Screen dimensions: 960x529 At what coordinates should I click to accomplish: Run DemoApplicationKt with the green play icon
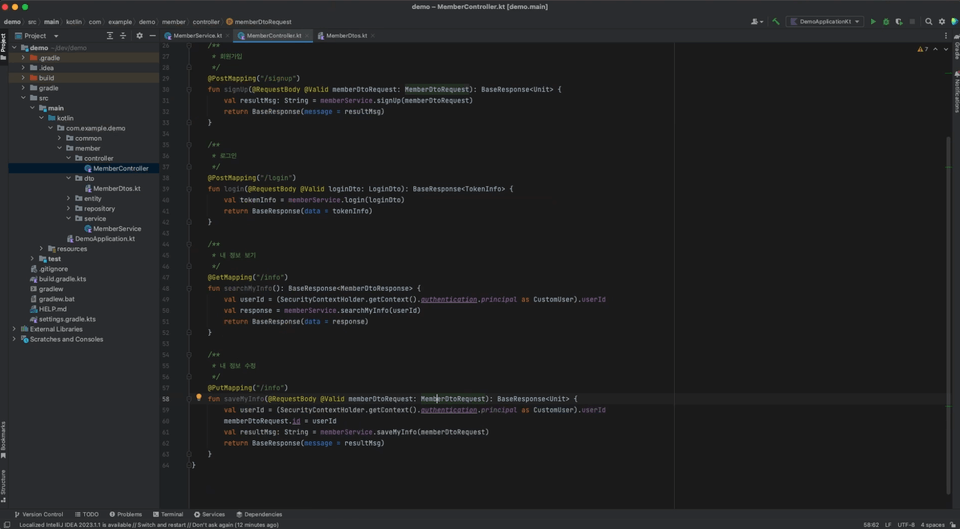[x=873, y=21]
